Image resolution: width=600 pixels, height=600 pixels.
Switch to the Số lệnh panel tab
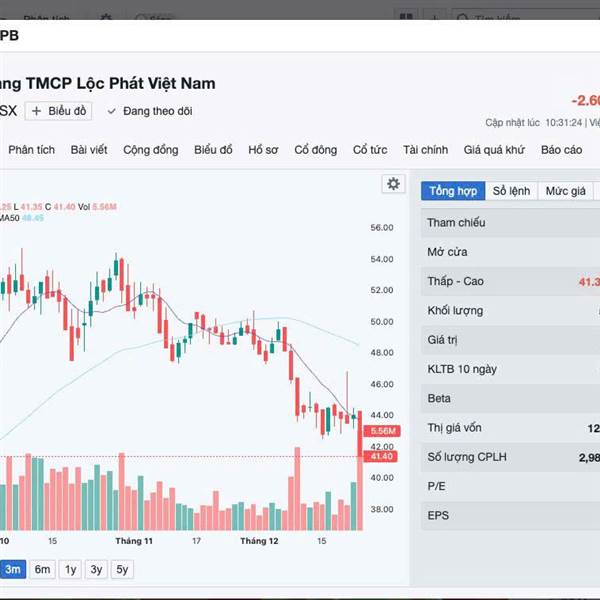(x=511, y=191)
